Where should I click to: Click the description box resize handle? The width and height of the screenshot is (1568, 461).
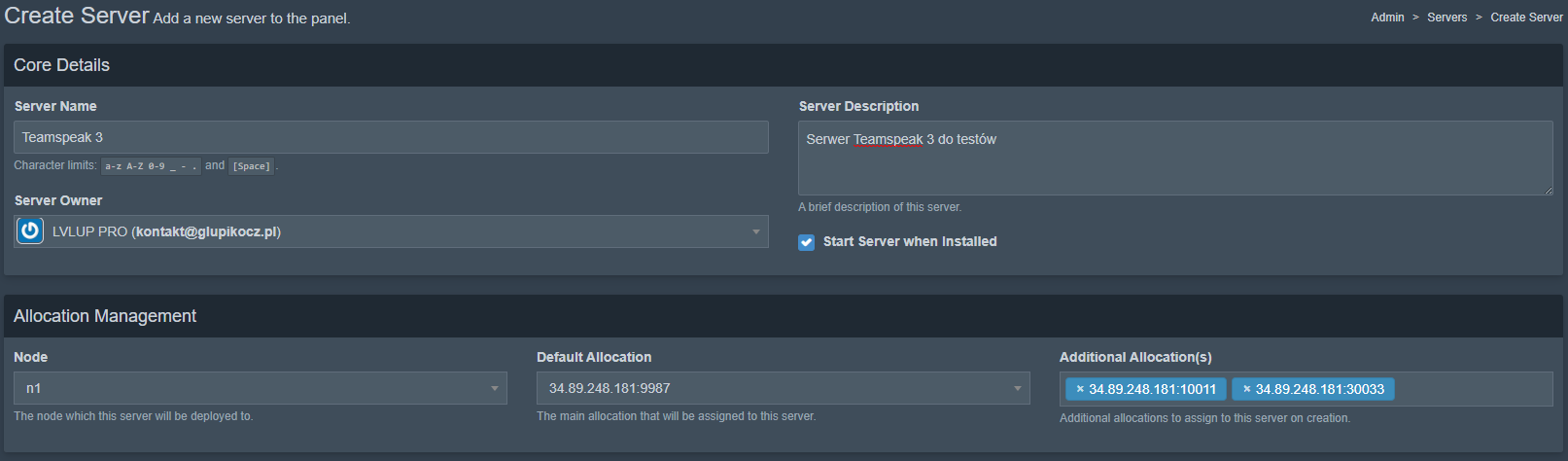(x=1548, y=190)
